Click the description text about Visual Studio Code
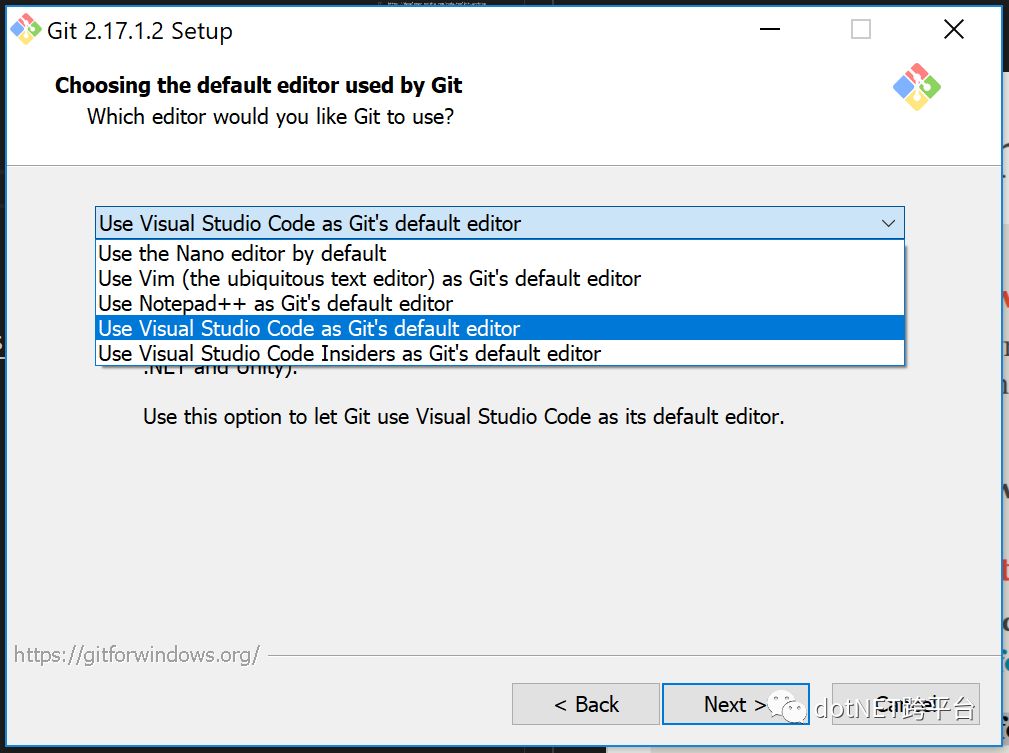 (x=463, y=416)
